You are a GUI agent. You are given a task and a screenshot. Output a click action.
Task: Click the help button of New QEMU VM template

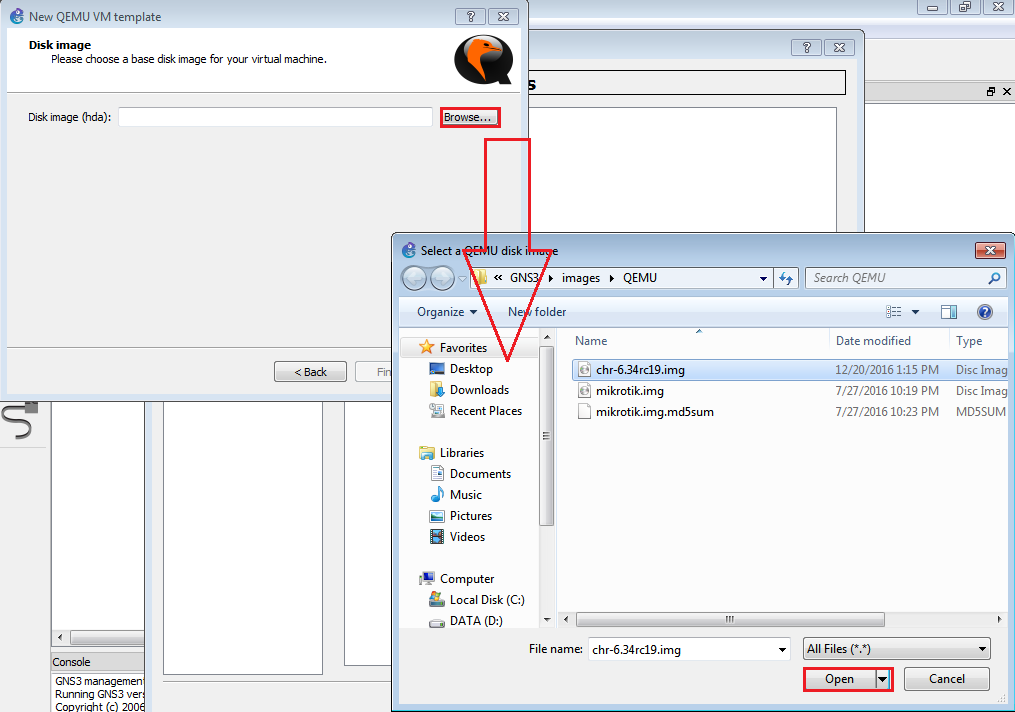tap(471, 16)
